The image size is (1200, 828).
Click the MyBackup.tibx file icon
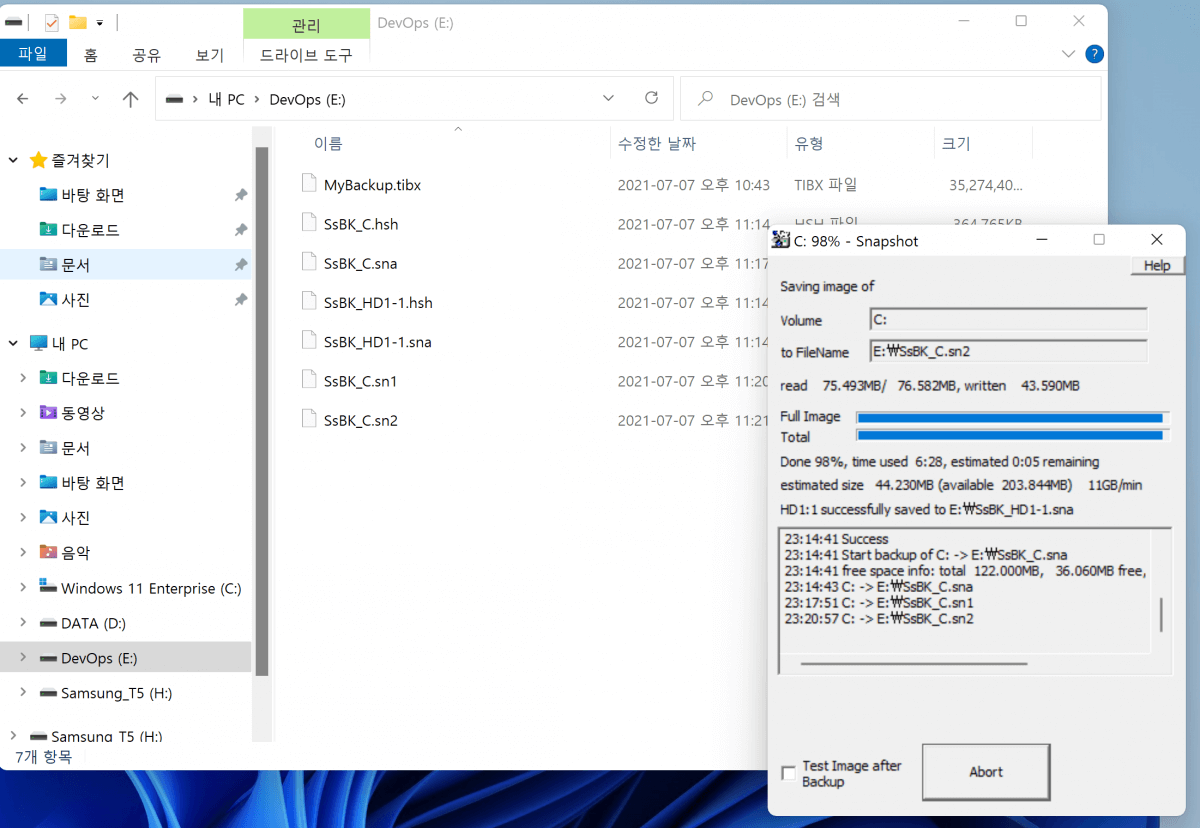click(309, 184)
